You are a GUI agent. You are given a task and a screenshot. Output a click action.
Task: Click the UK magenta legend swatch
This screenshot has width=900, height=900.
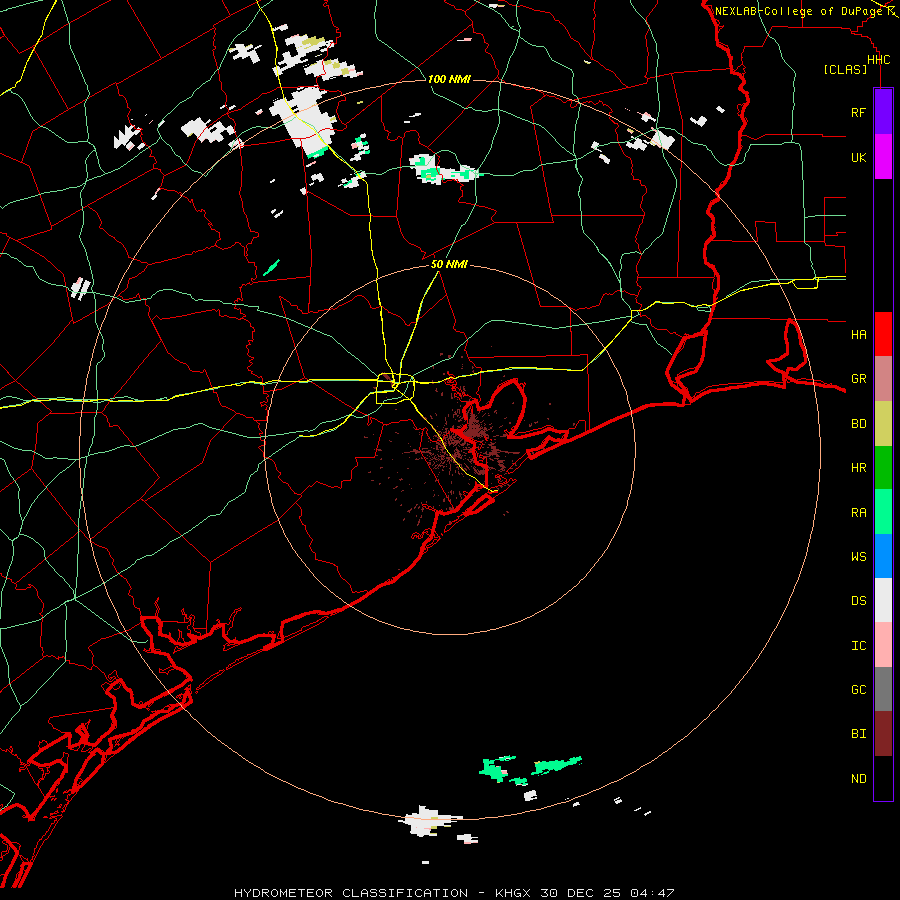tap(883, 157)
